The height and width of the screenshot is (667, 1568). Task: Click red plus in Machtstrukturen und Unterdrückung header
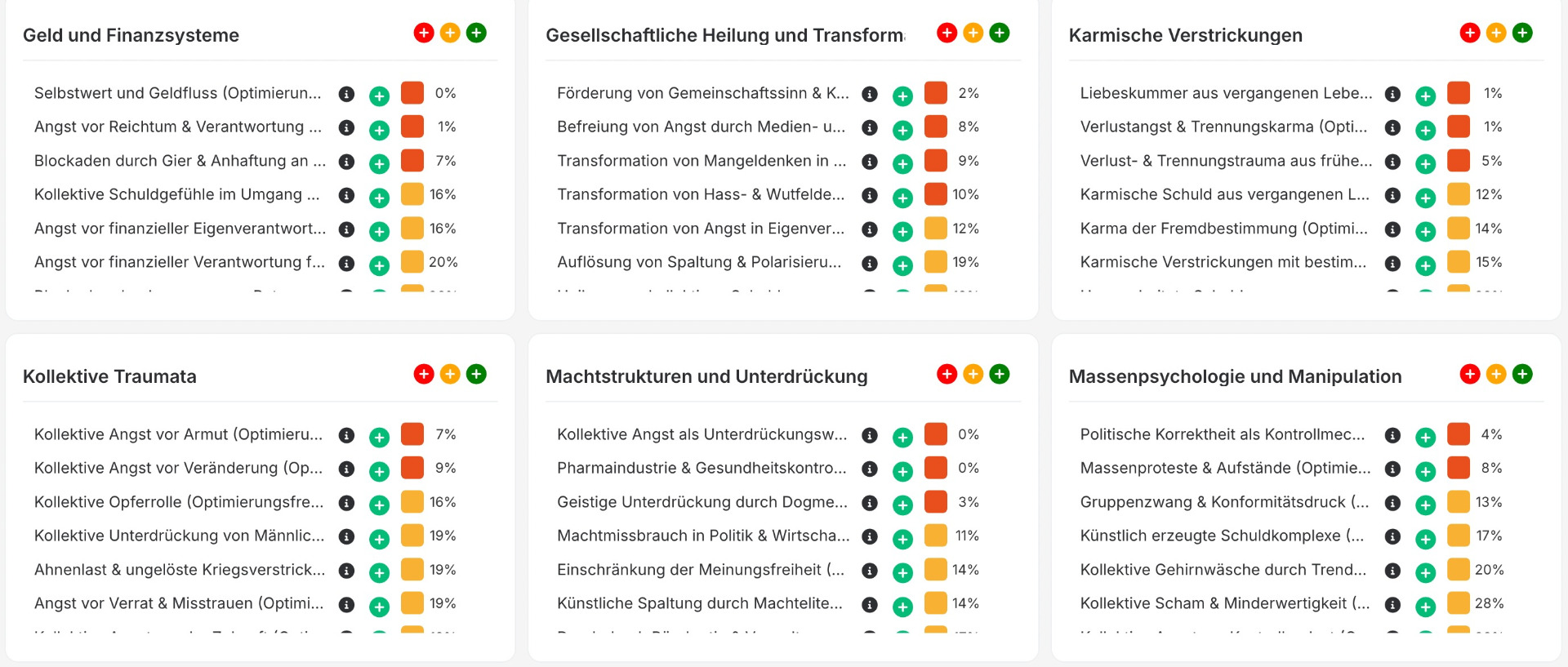click(x=947, y=374)
